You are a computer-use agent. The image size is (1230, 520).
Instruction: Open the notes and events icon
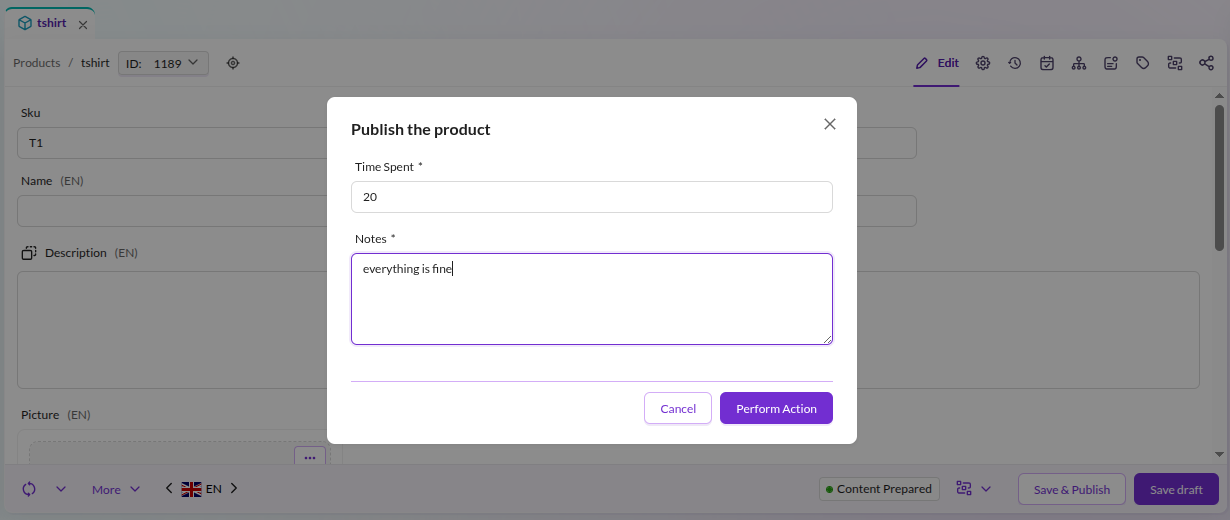tap(1111, 63)
